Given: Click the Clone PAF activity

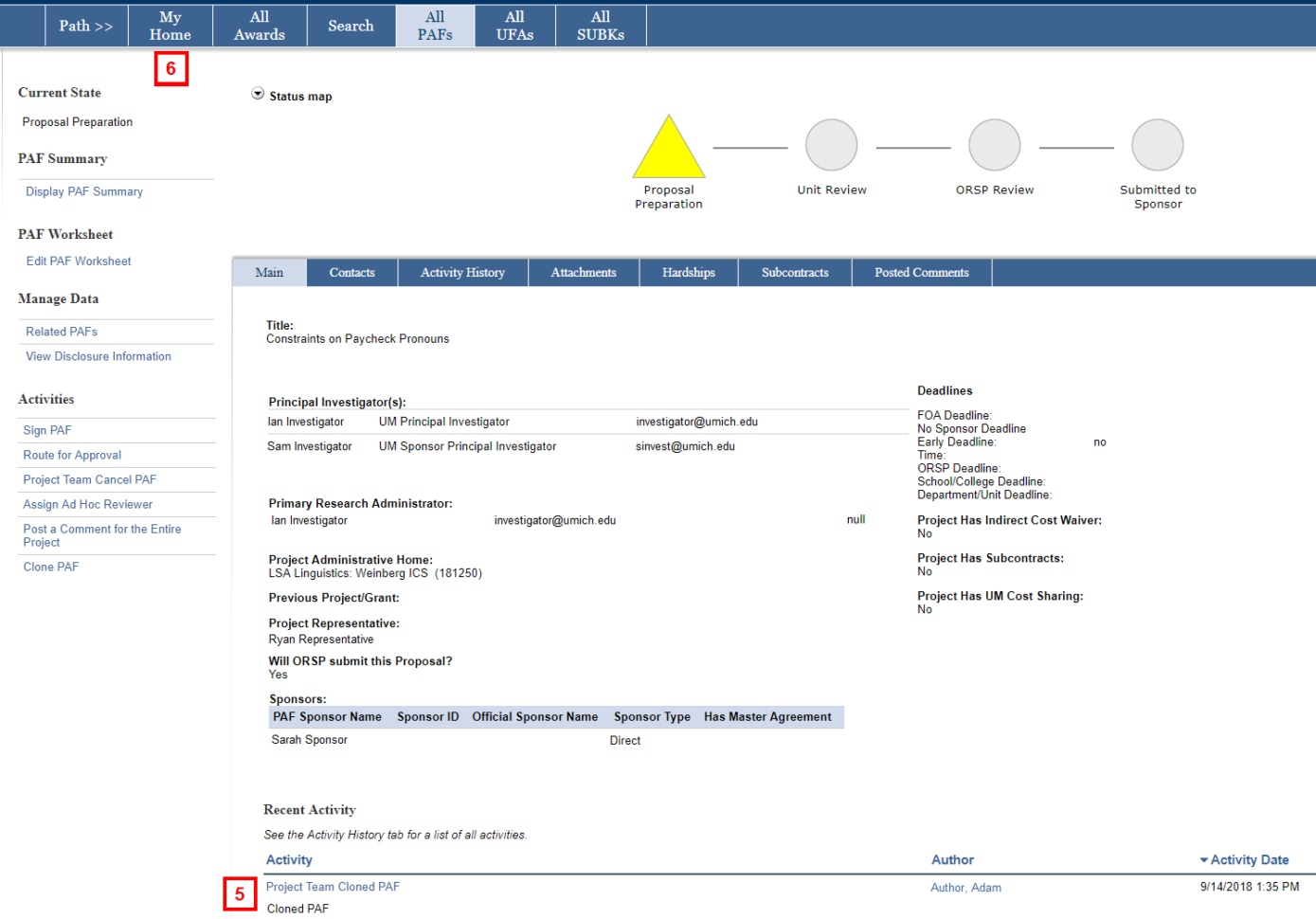Looking at the screenshot, I should tap(51, 568).
